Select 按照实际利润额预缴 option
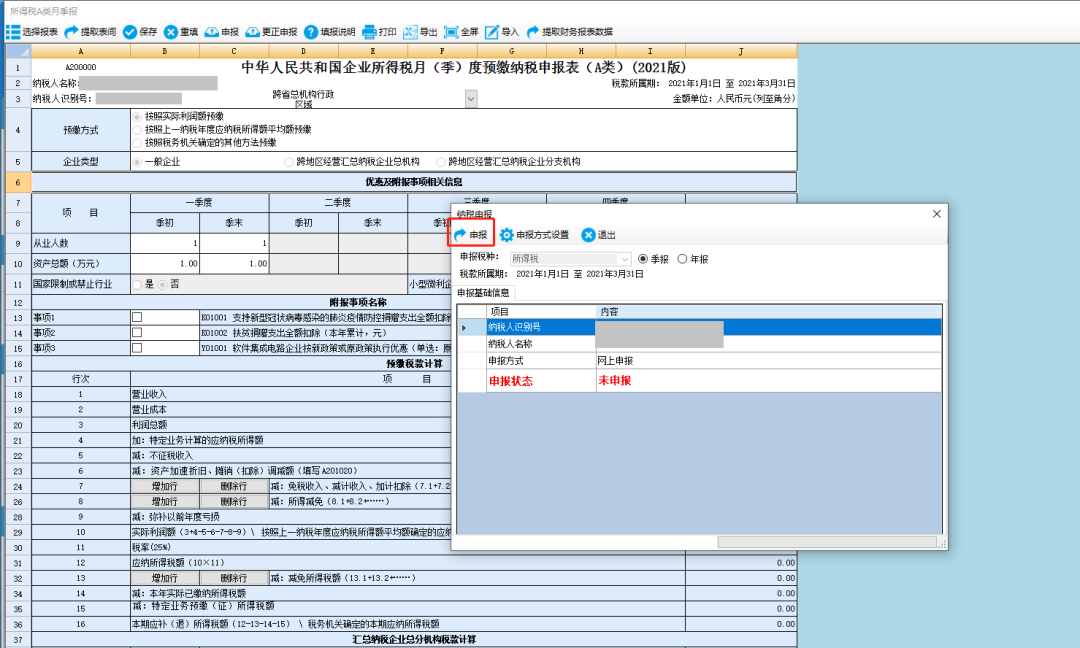Screen dimensions: 1080x648 [x=178, y=116]
